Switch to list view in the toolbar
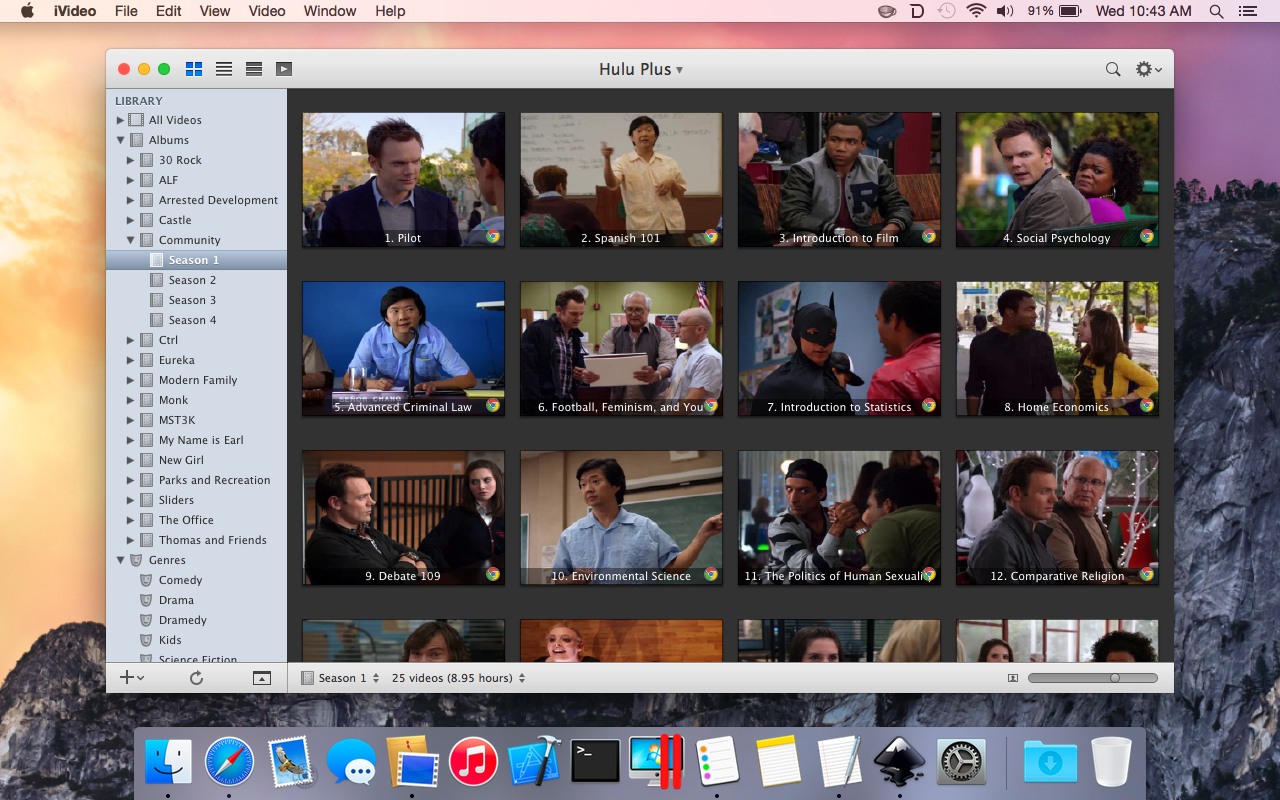 pyautogui.click(x=224, y=68)
